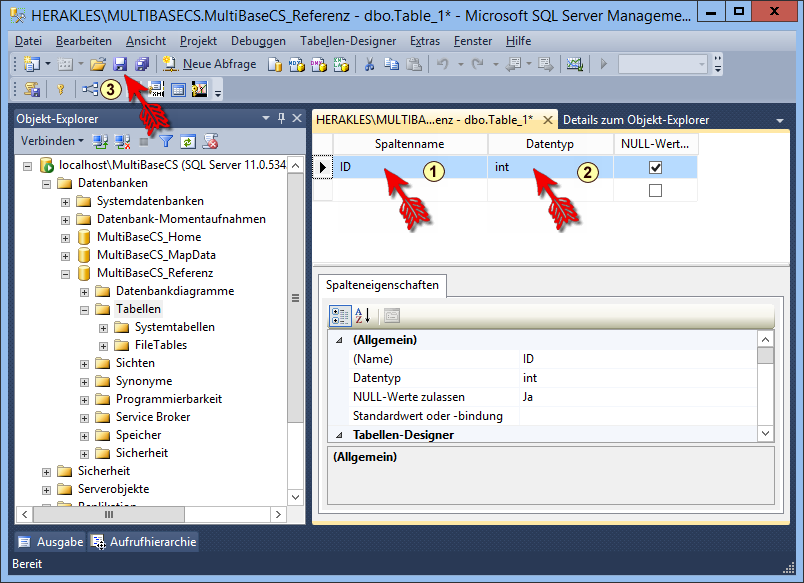Collapse the MultiBaseCS_Referenz database node
The image size is (804, 583).
coord(66,273)
